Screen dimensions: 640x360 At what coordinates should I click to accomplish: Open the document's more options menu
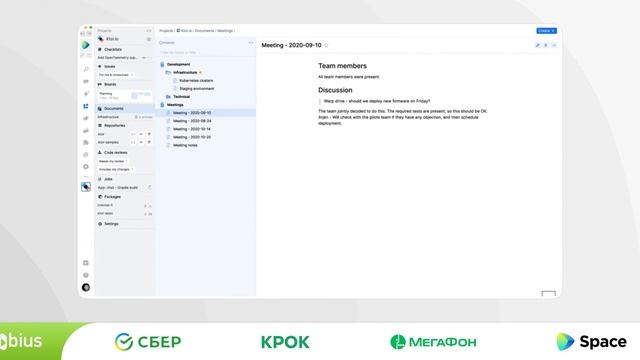coord(554,45)
